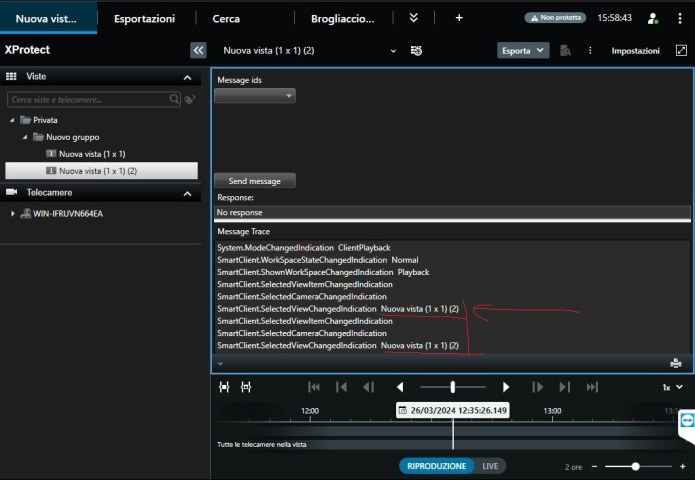Switch to RIPRODUZIONE mode
This screenshot has width=695, height=480.
point(436,466)
